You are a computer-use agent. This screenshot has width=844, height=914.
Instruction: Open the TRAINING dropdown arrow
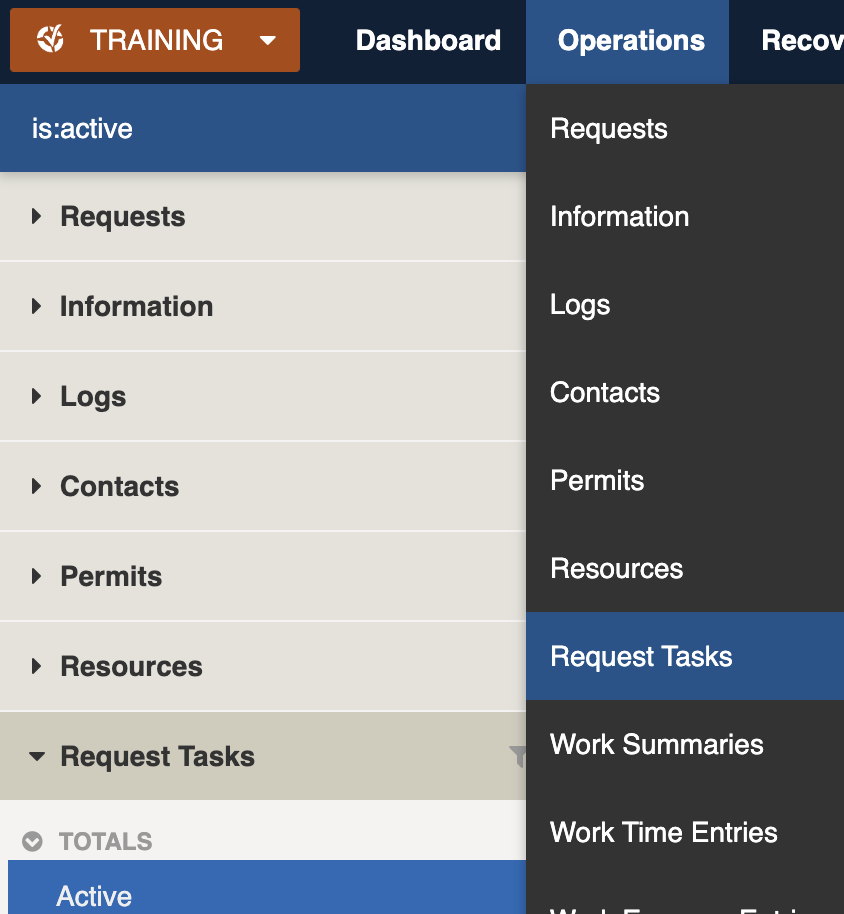pyautogui.click(x=267, y=41)
